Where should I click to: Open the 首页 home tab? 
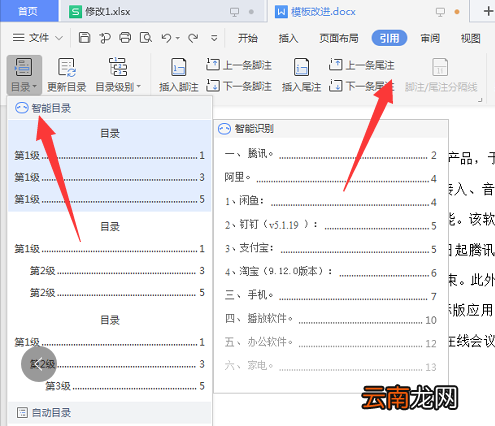click(x=28, y=11)
